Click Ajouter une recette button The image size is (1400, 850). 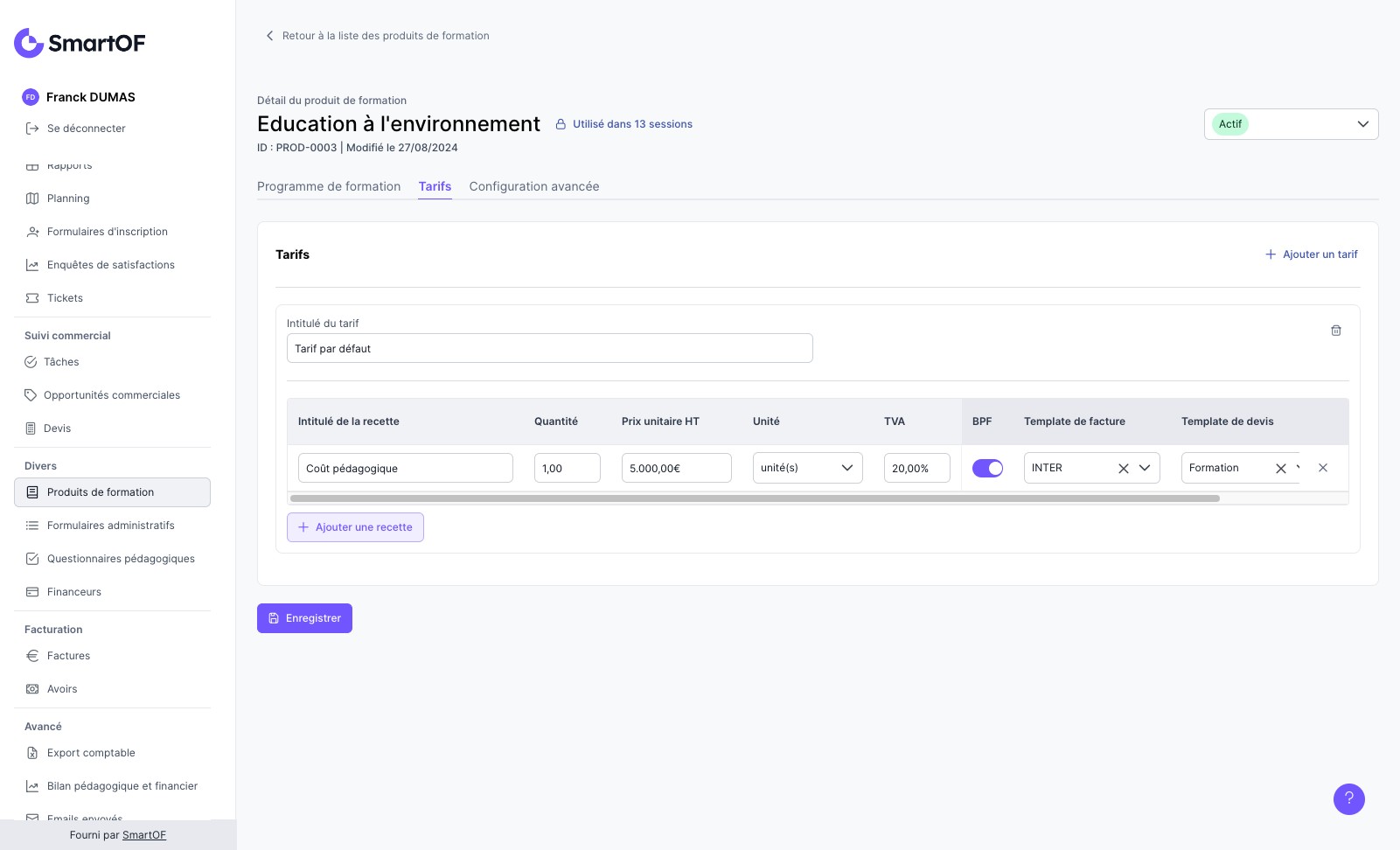(x=355, y=527)
